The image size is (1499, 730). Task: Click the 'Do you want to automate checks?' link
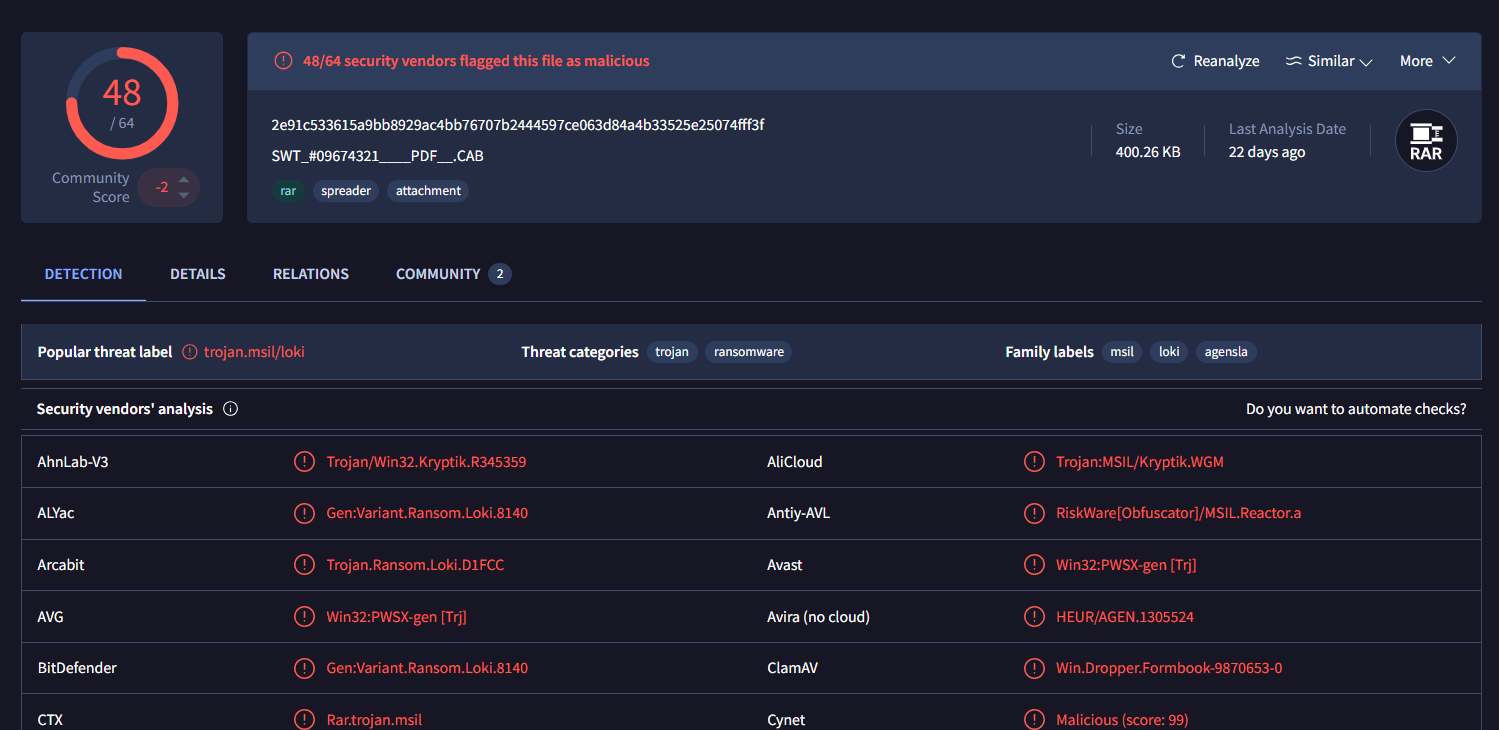[x=1356, y=409]
